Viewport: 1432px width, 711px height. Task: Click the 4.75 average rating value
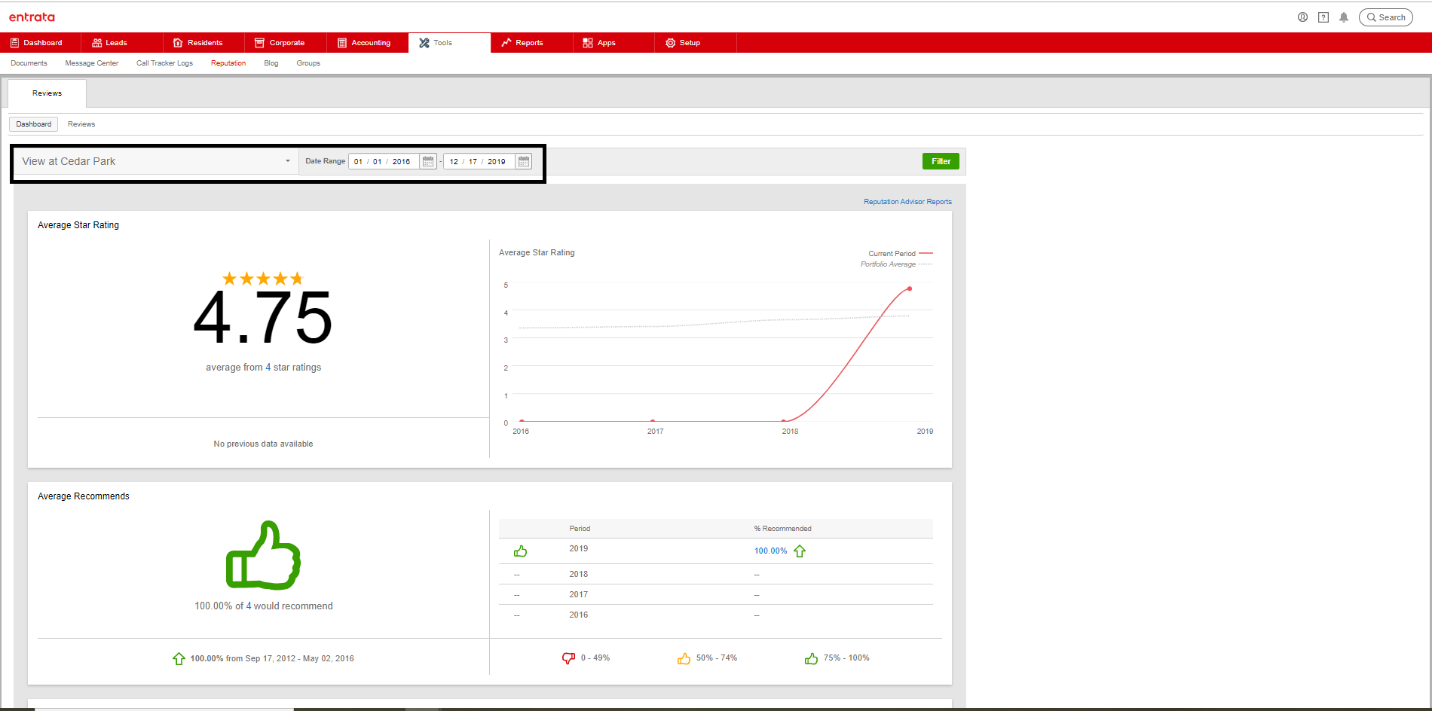tap(263, 319)
